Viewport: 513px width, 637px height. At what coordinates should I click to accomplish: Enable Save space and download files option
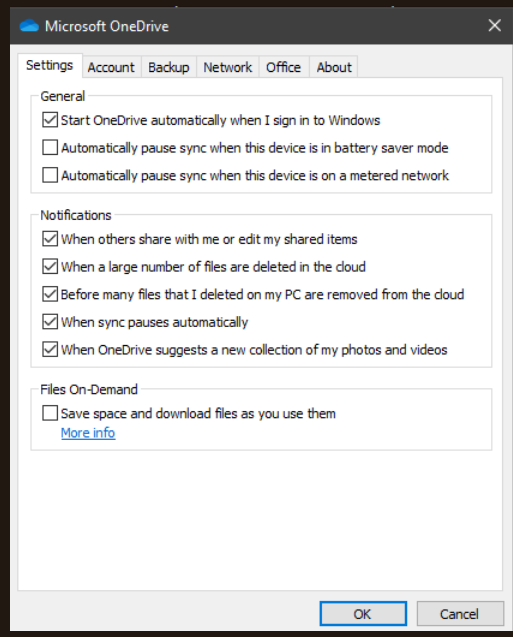click(x=50, y=414)
